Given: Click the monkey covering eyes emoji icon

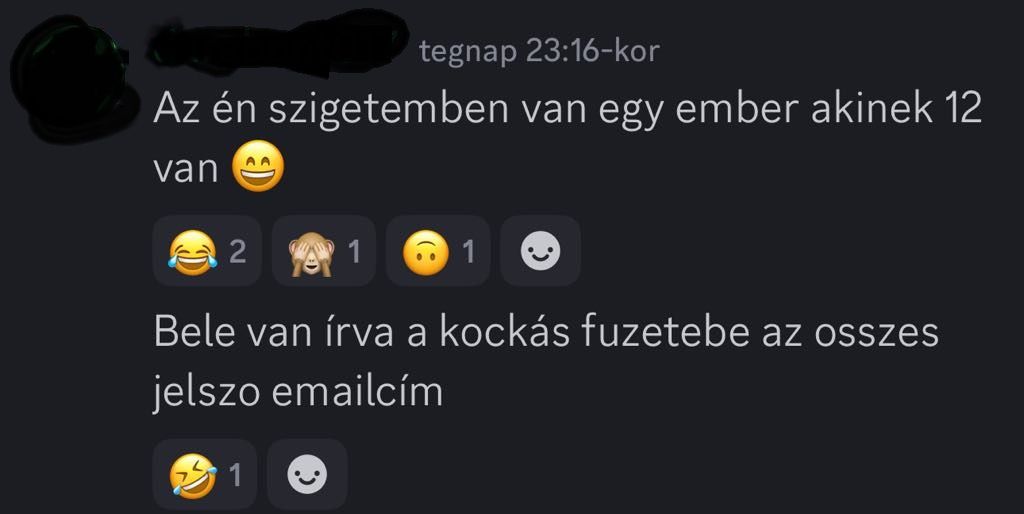Looking at the screenshot, I should pos(312,253).
